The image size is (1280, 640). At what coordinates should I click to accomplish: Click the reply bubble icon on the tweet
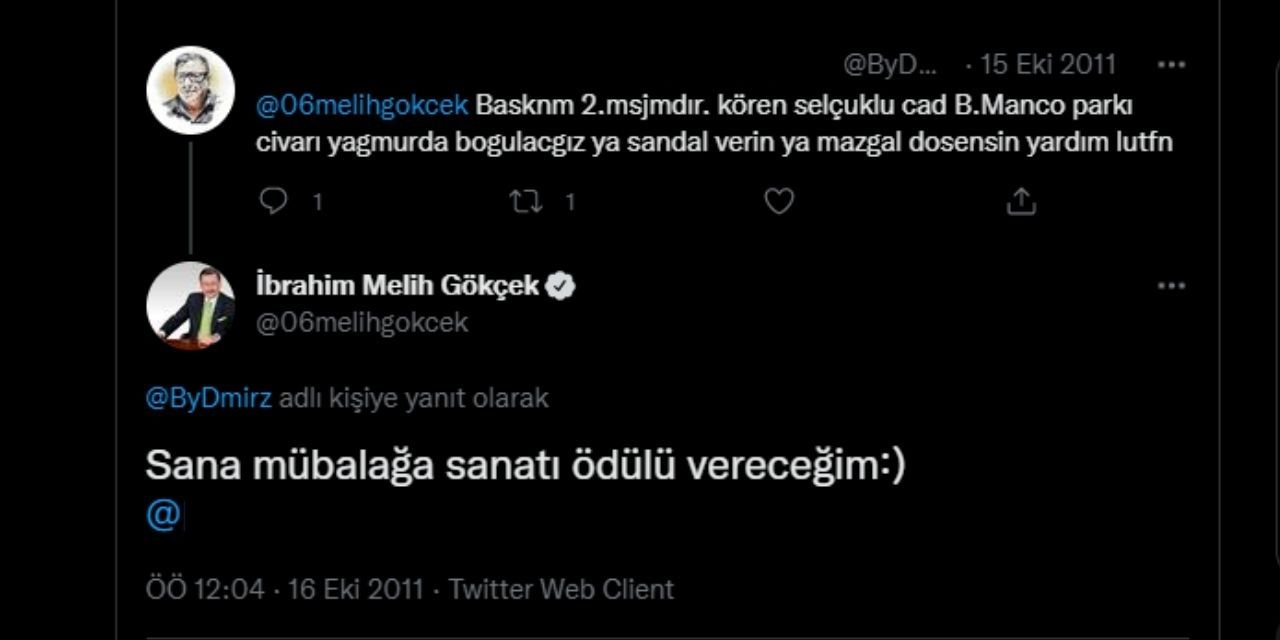coord(272,202)
